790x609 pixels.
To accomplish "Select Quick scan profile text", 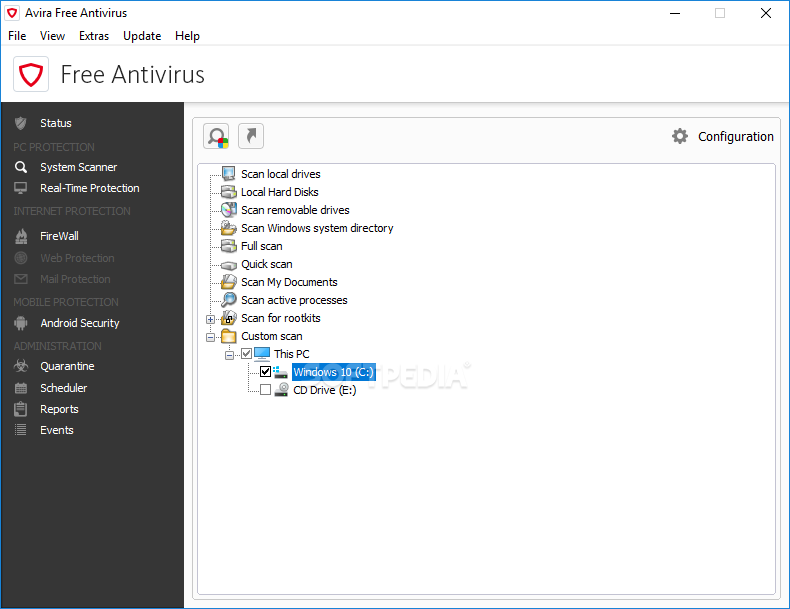I will 267,264.
